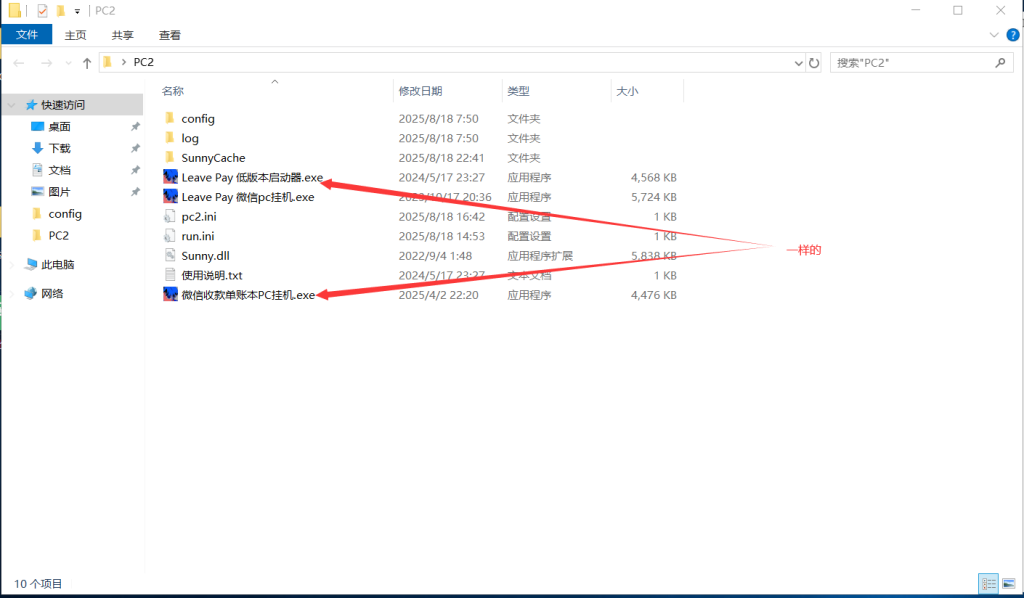
Task: Switch to details view layout
Action: point(988,583)
